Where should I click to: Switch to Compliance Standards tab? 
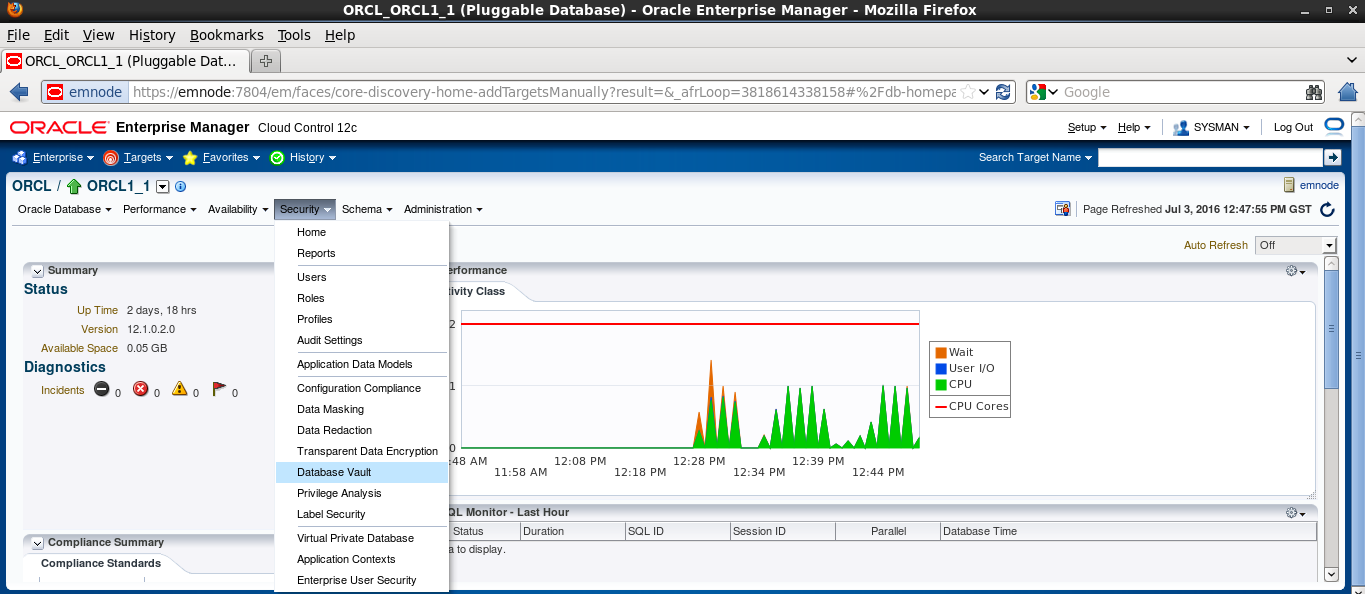coord(101,563)
